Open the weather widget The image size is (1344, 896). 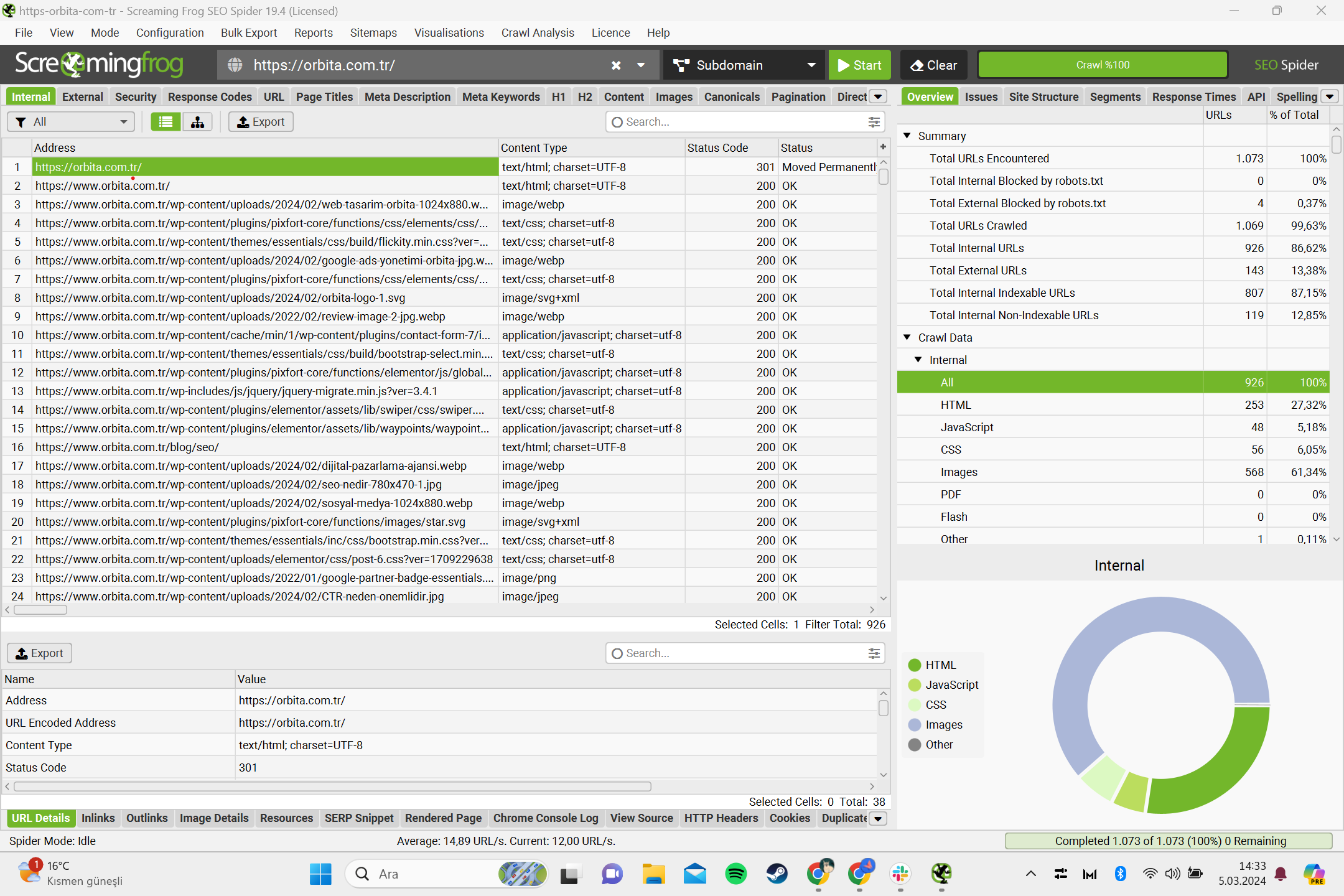[x=70, y=874]
